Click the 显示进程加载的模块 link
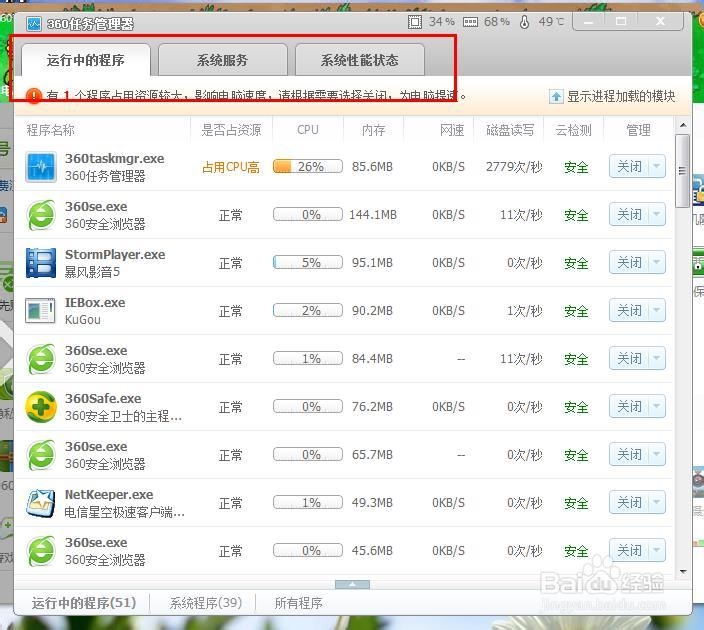The image size is (704, 630). pos(621,96)
